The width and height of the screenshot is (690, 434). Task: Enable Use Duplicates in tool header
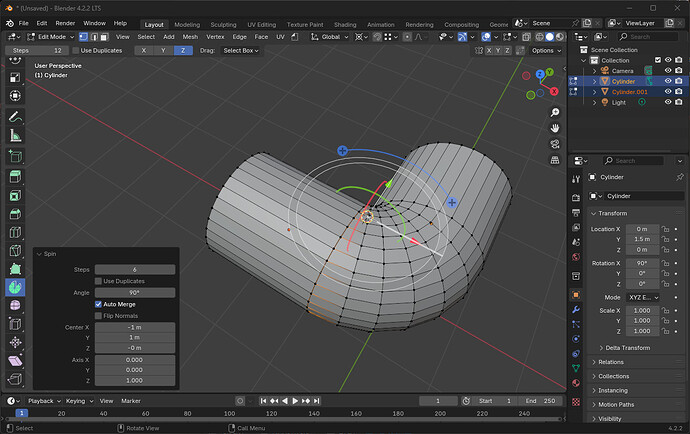(76, 51)
